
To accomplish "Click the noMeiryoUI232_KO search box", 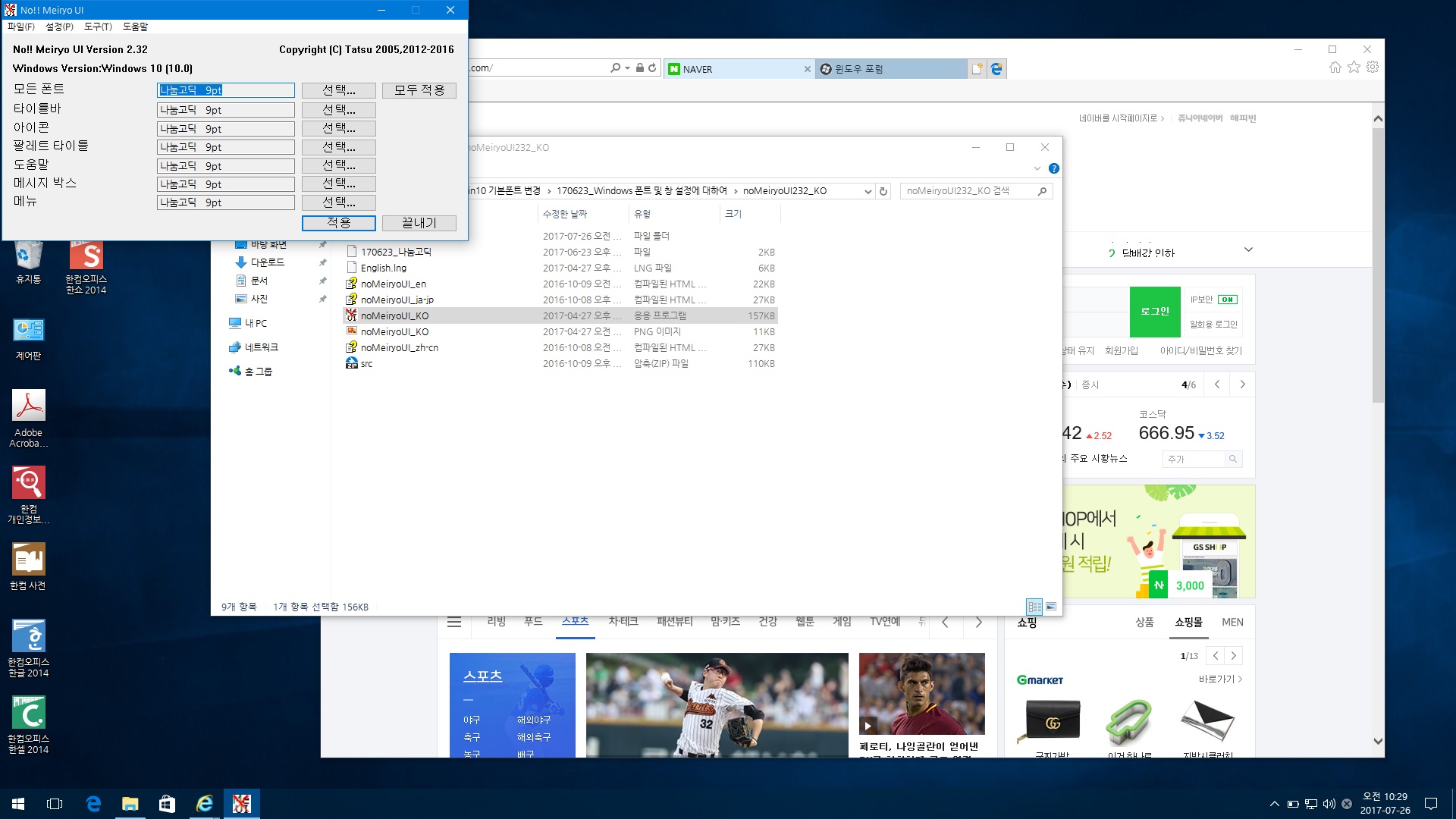I will [x=977, y=191].
